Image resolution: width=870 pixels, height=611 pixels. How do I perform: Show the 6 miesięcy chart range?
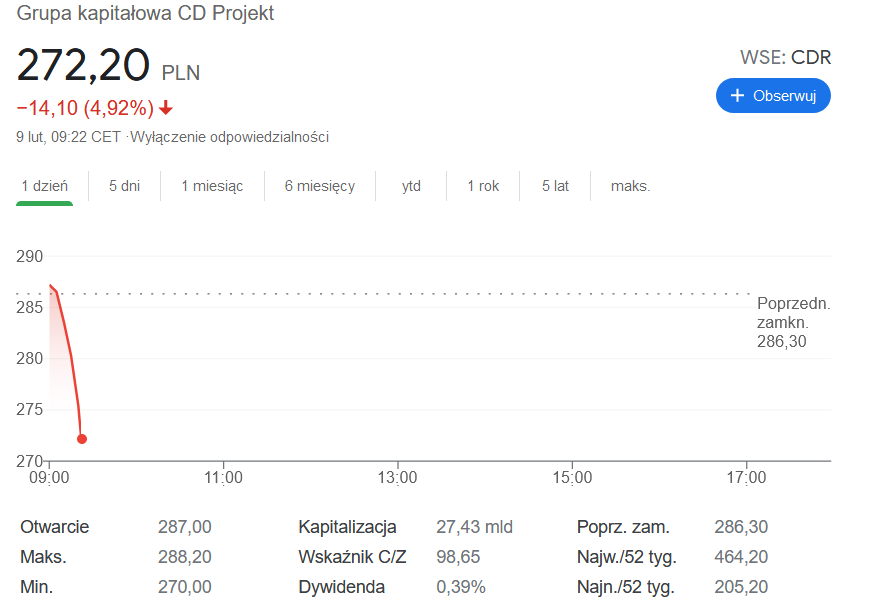click(320, 186)
